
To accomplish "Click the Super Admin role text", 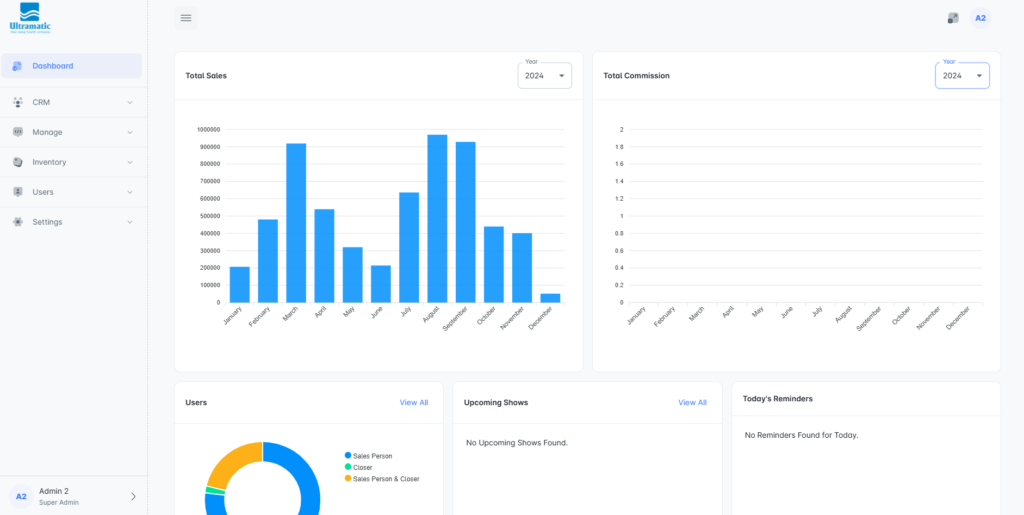I will pyautogui.click(x=59, y=503).
